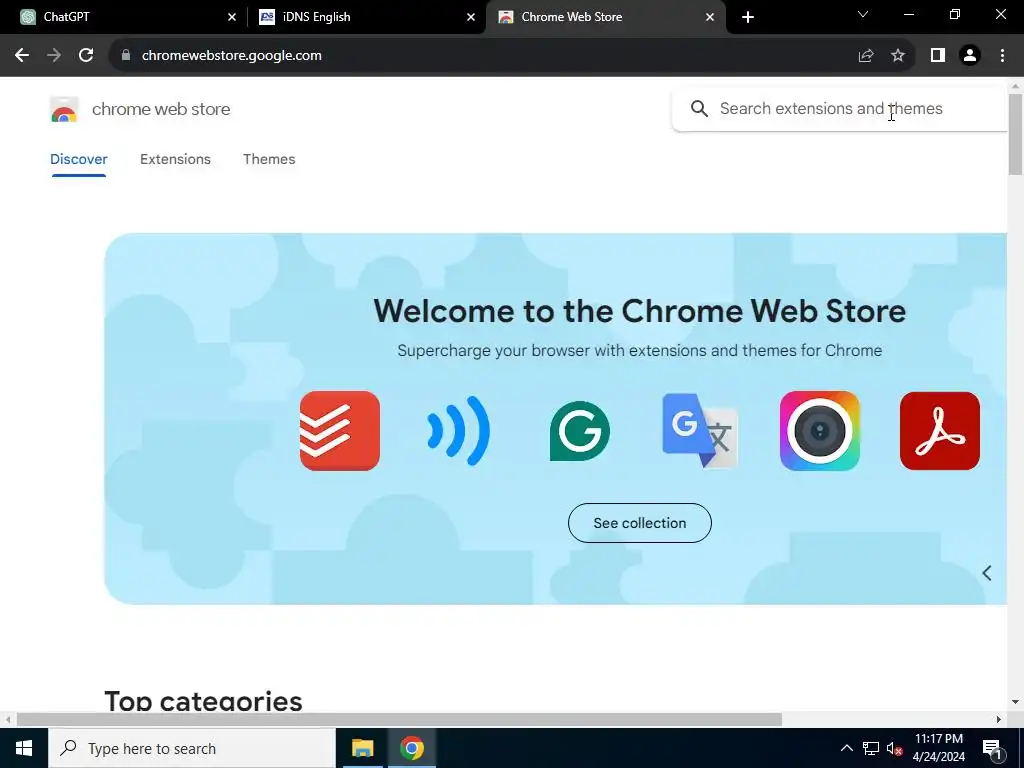Focus the Search extensions and themes field
This screenshot has height=768, width=1024.
(840, 108)
